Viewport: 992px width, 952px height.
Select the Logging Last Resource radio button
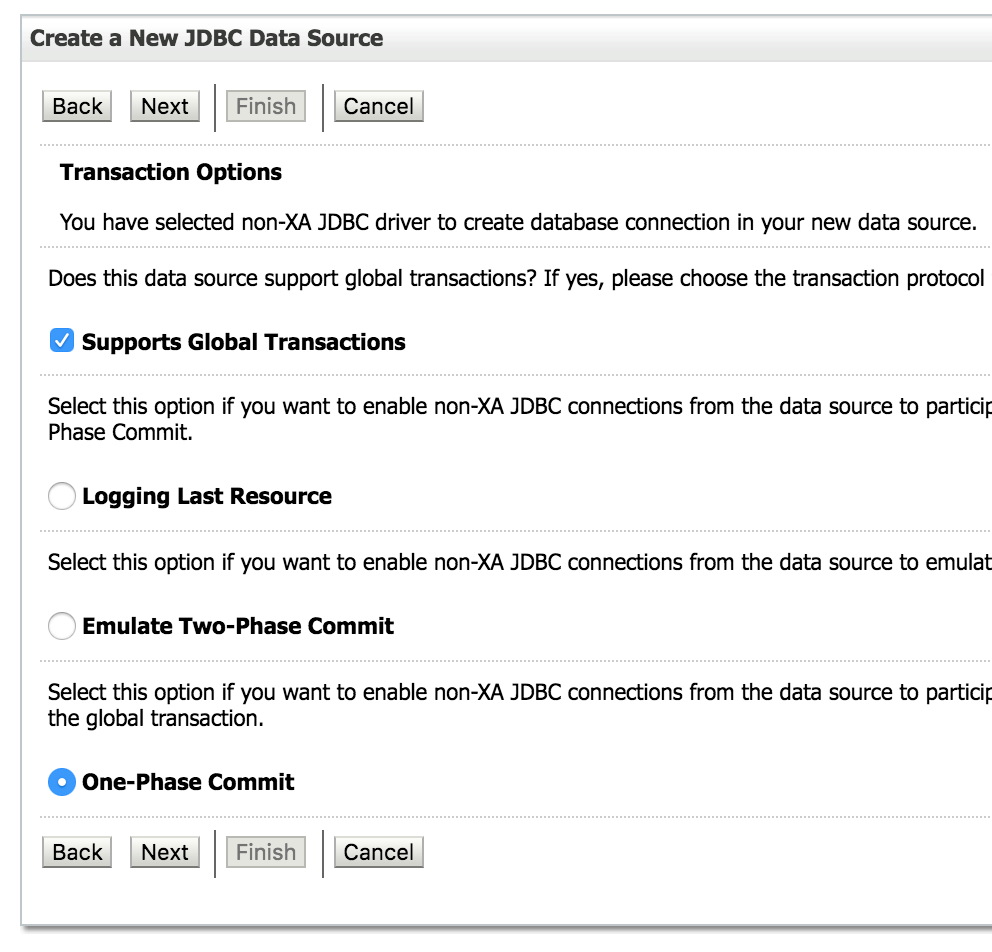(x=61, y=495)
